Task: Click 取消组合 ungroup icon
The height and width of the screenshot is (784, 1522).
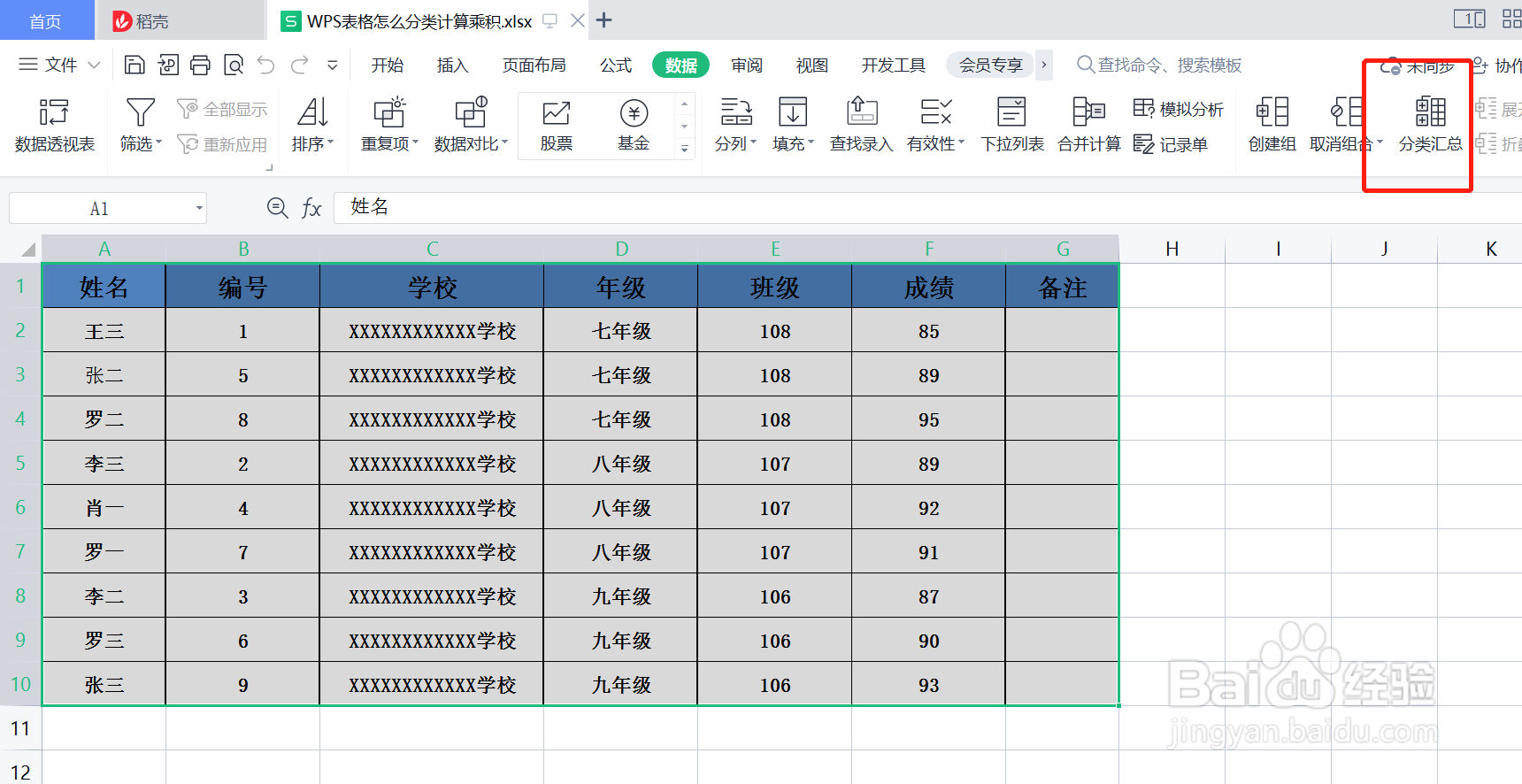Action: (x=1346, y=112)
